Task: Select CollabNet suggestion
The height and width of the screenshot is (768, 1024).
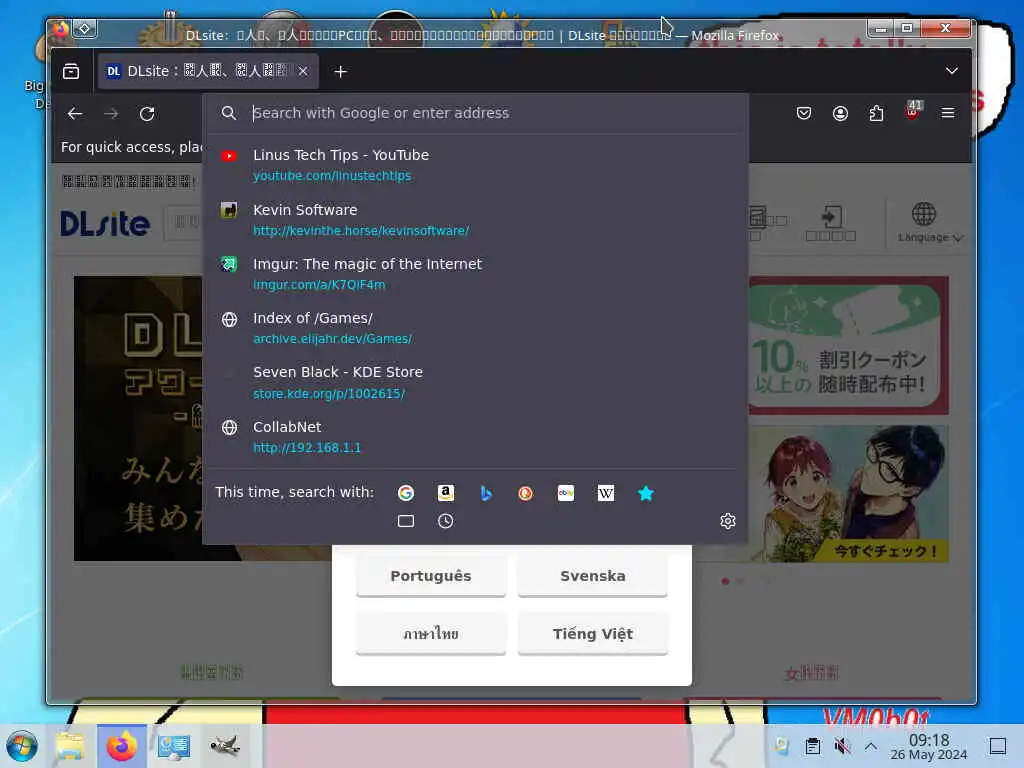Action: click(x=477, y=436)
